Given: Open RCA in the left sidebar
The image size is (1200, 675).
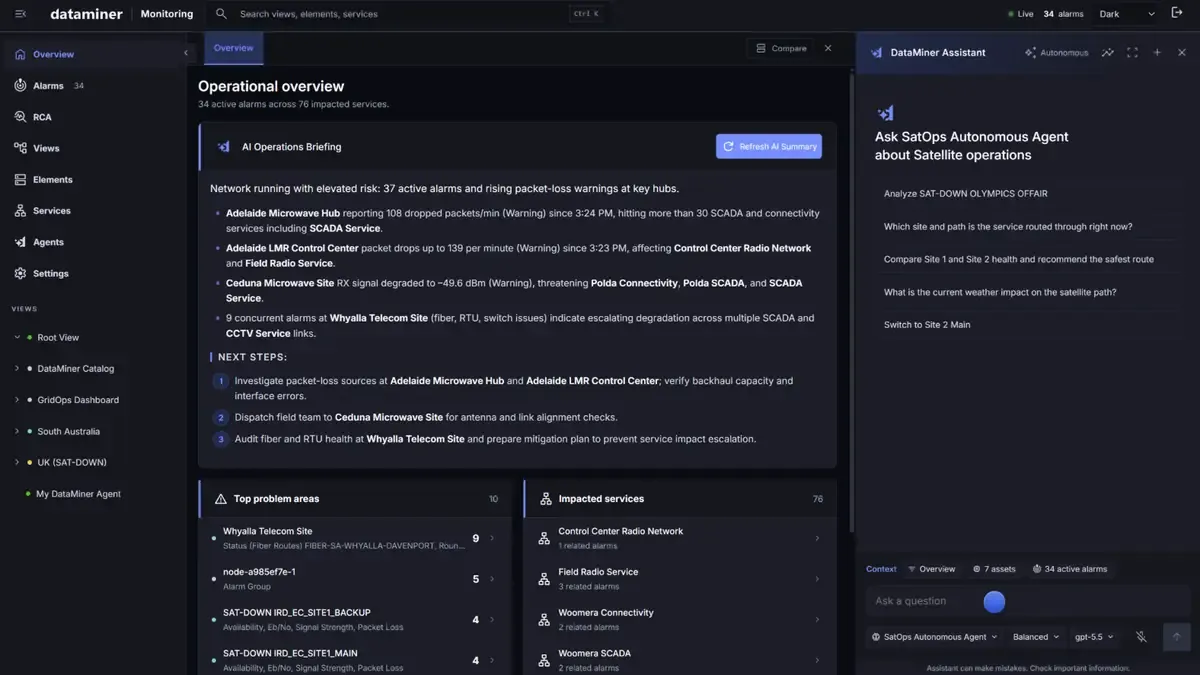Looking at the screenshot, I should pos(95,117).
